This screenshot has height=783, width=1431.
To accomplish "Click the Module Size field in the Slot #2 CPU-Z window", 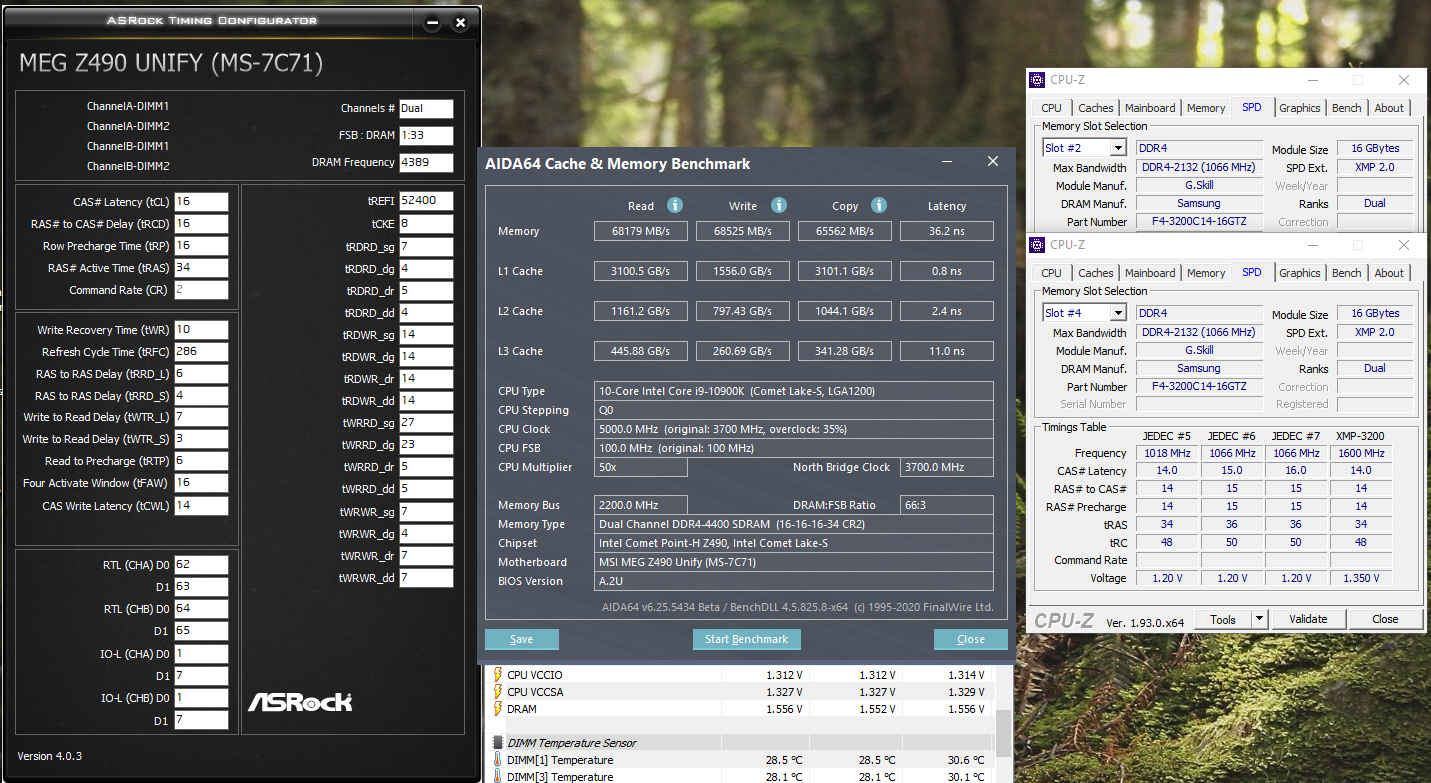I will point(1375,149).
